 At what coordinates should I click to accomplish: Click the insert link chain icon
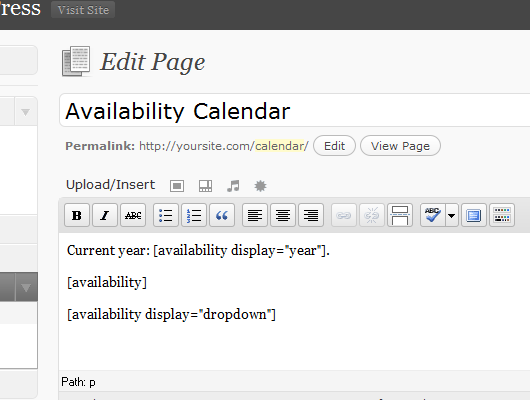pos(344,215)
